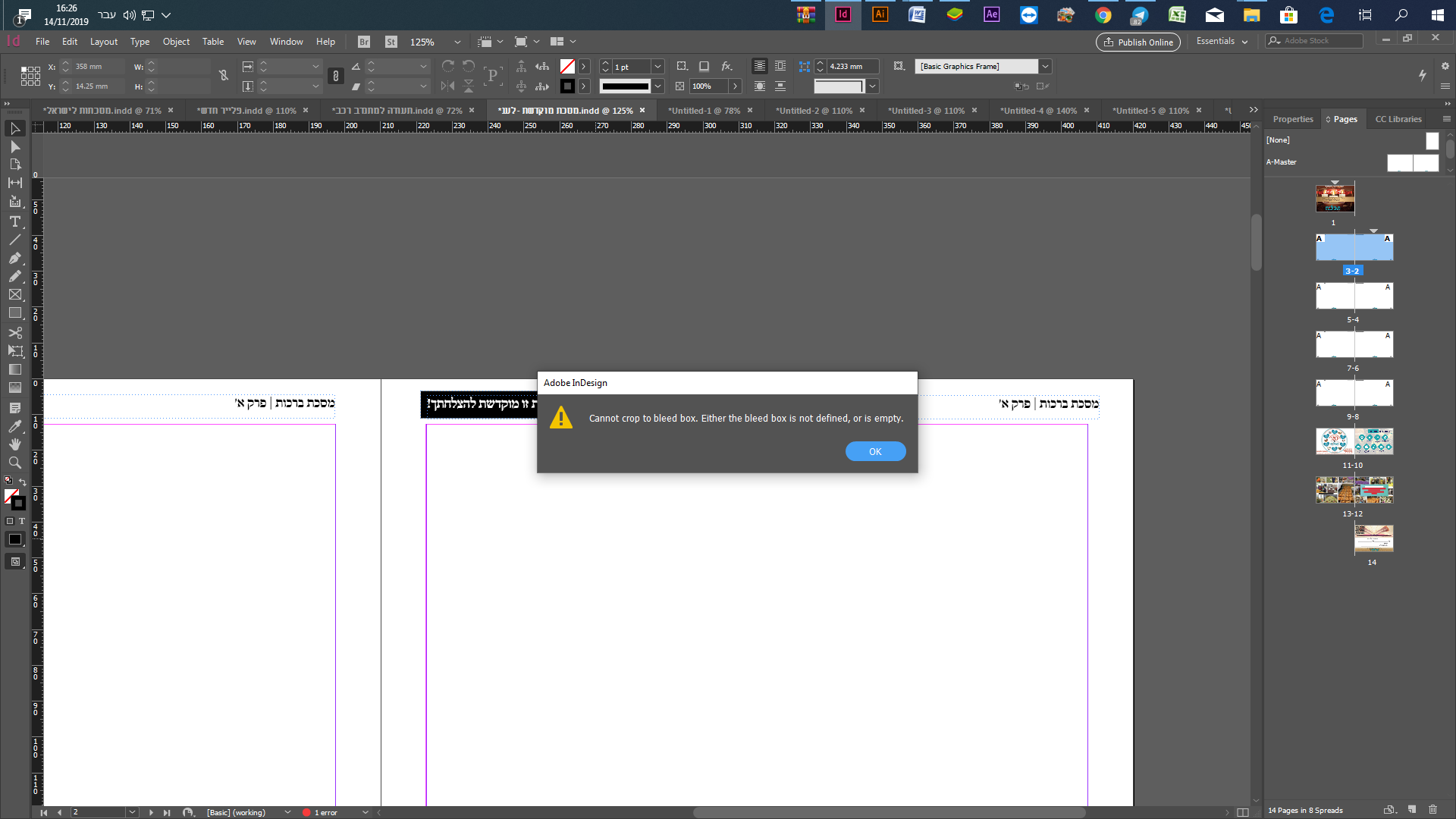Toggle constrain proportions for scaling link
This screenshot has width=1456, height=819.
(335, 76)
